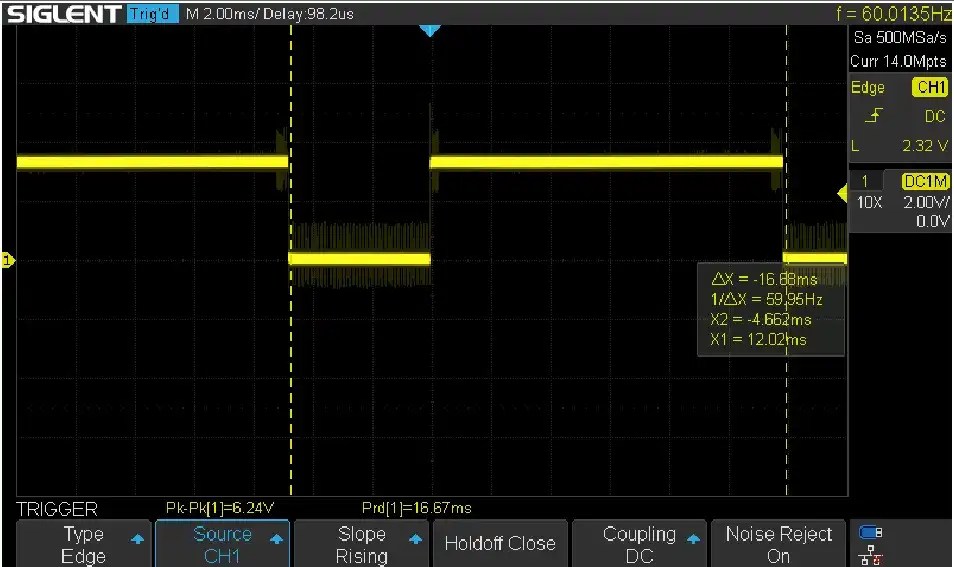Toggle Noise Reject On setting
Image resolution: width=954 pixels, height=567 pixels.
point(778,544)
